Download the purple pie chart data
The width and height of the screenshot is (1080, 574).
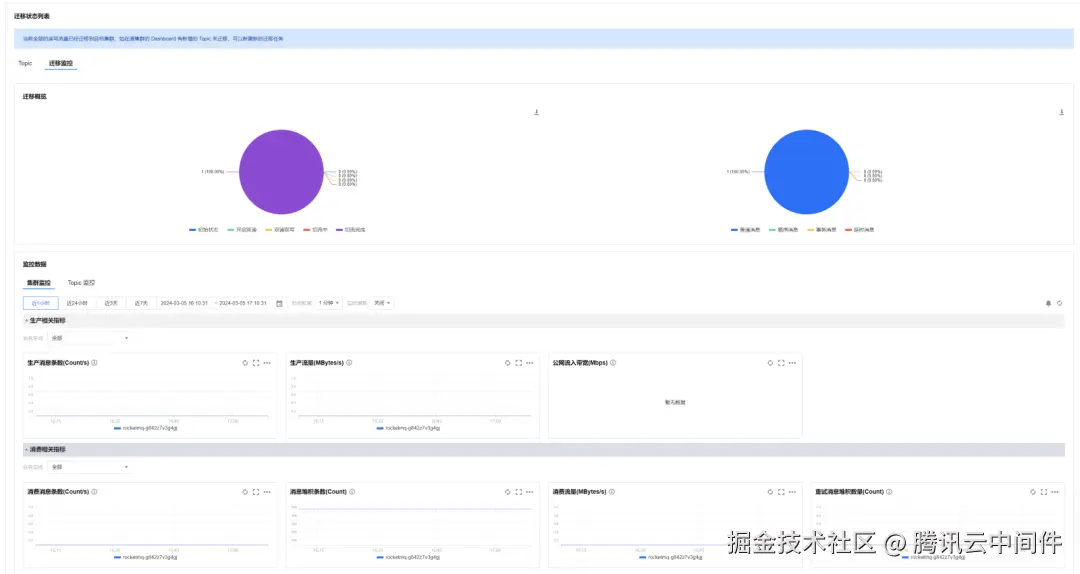pyautogui.click(x=537, y=112)
